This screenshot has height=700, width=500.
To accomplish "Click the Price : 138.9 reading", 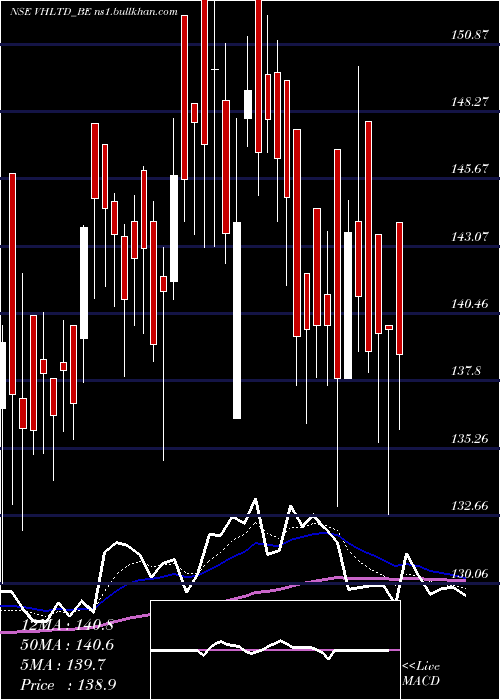I will click(68, 685).
